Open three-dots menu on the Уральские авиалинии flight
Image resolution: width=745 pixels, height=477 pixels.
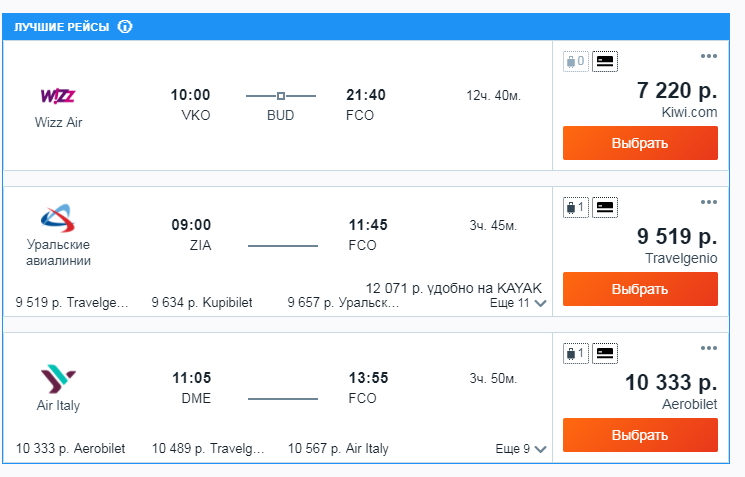[x=708, y=202]
